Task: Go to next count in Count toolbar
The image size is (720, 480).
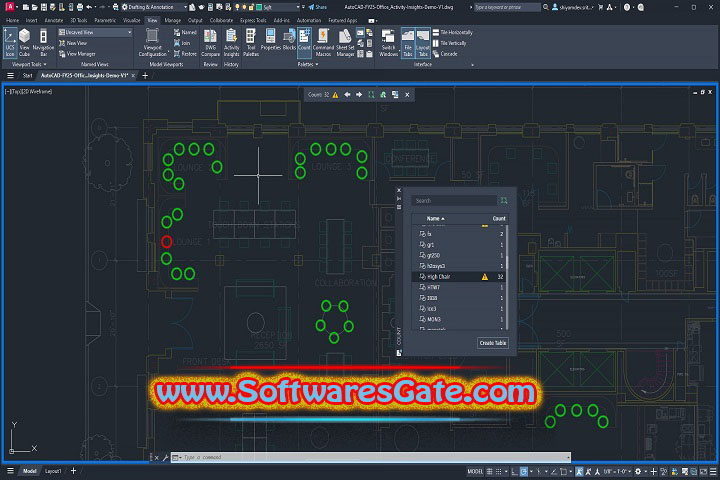Action: [x=359, y=95]
